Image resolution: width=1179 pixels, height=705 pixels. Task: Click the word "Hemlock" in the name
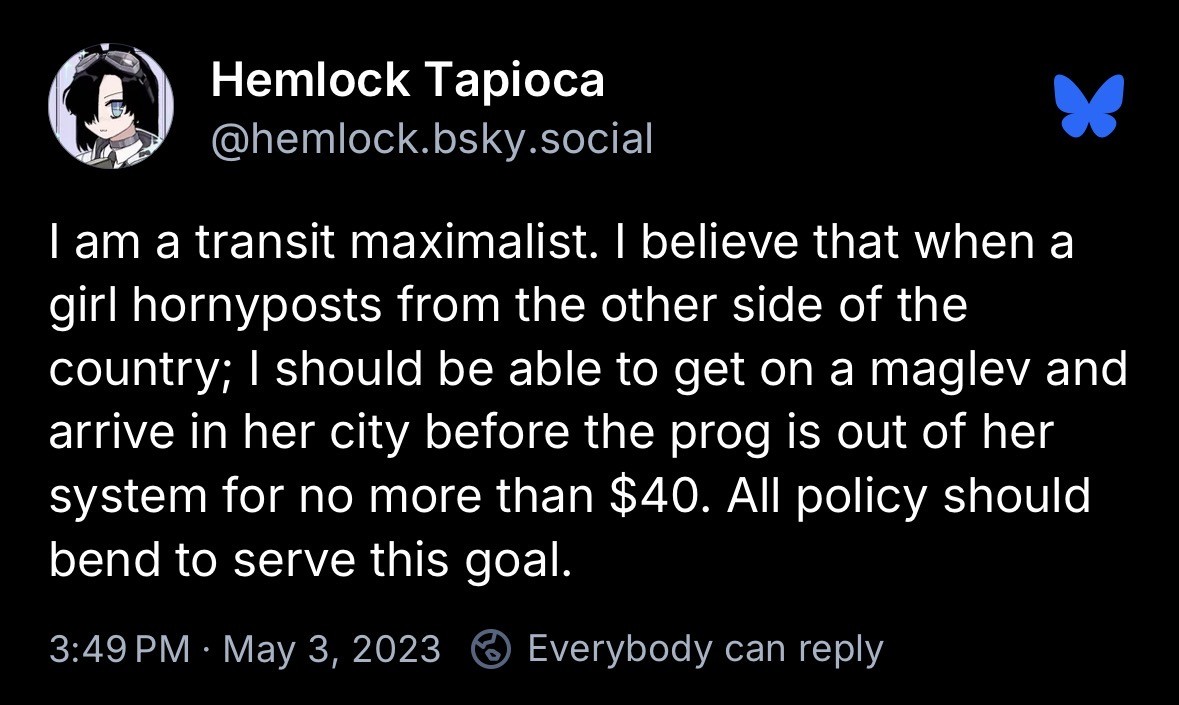[x=310, y=81]
